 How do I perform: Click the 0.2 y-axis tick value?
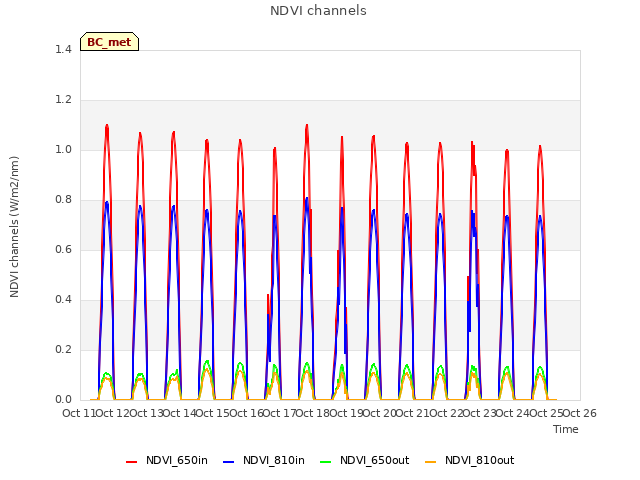click(x=63, y=349)
